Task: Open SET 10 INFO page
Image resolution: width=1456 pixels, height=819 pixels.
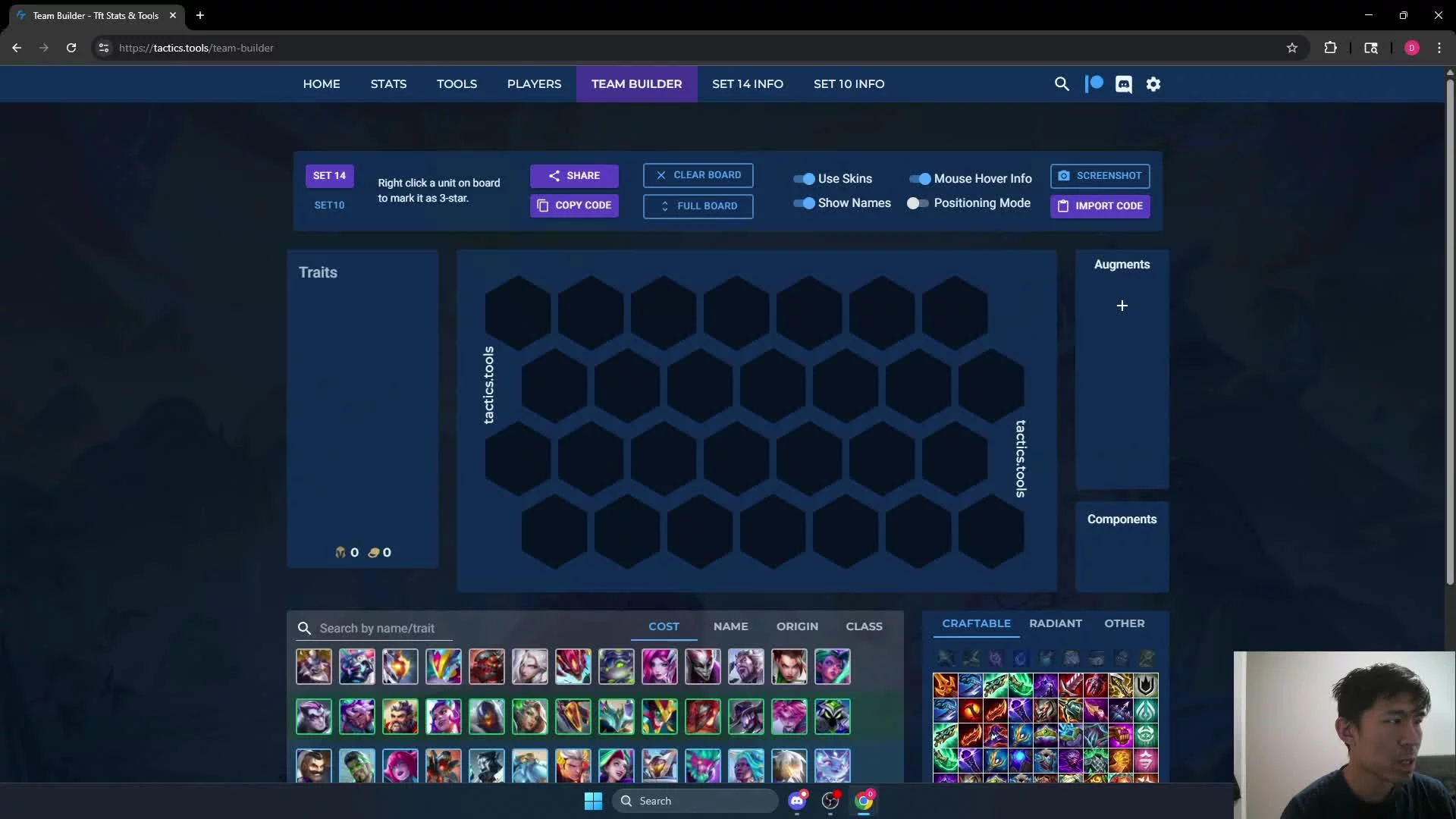Action: [x=849, y=84]
